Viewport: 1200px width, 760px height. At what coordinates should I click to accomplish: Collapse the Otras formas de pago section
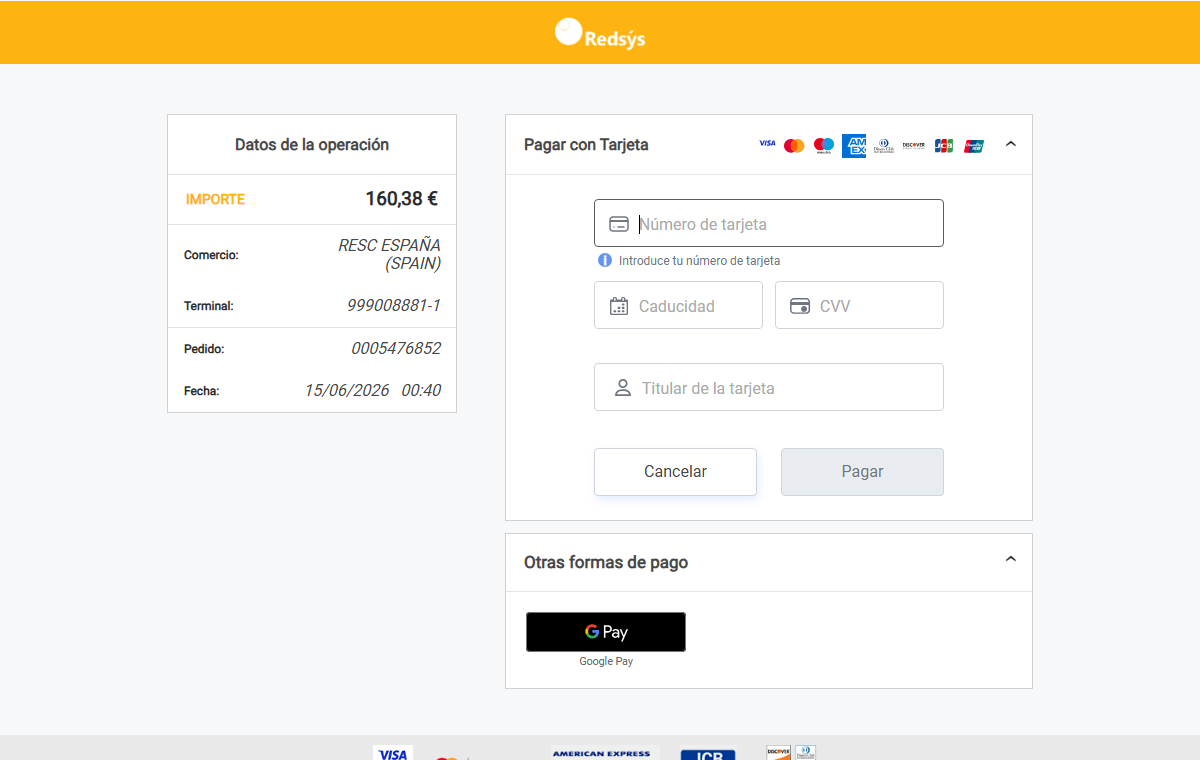(1010, 559)
